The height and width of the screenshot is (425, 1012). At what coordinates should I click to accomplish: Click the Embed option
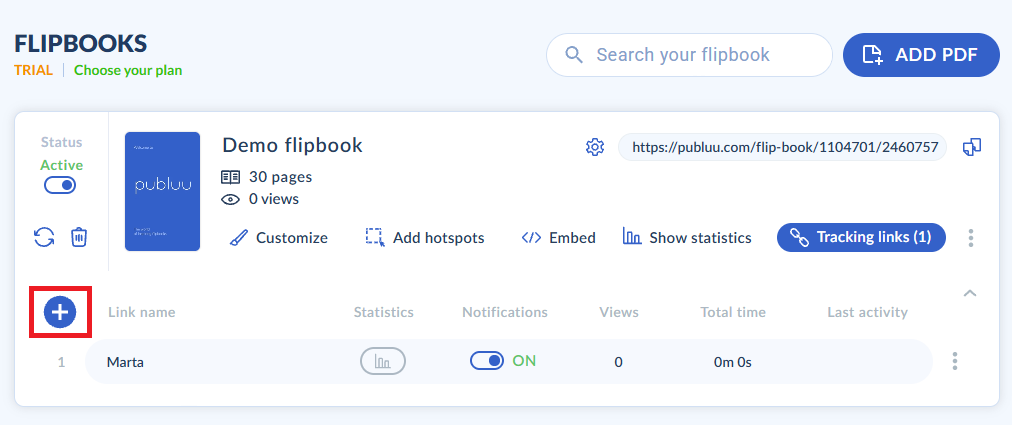(558, 238)
